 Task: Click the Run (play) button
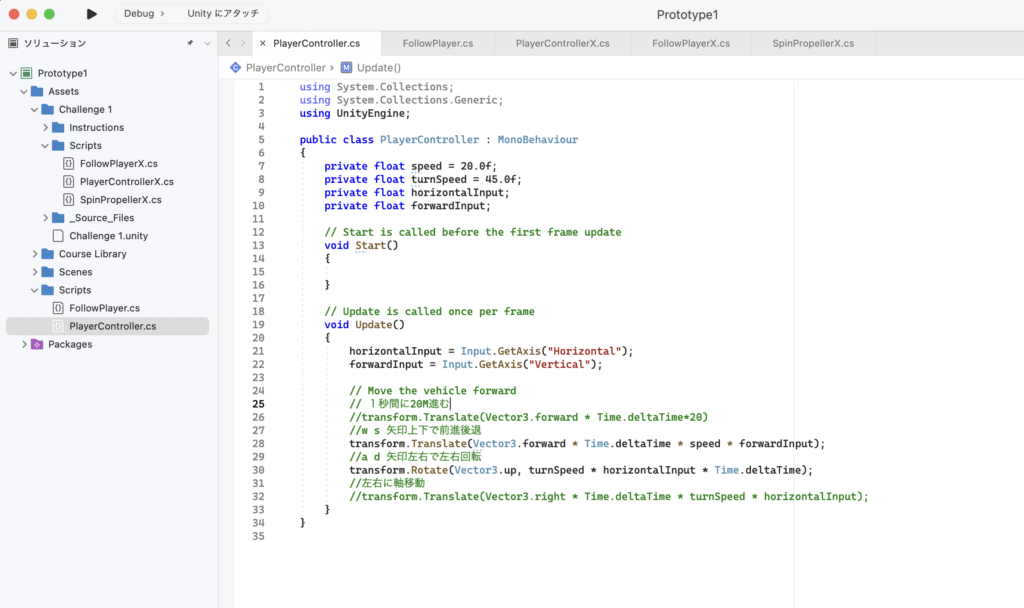[92, 14]
